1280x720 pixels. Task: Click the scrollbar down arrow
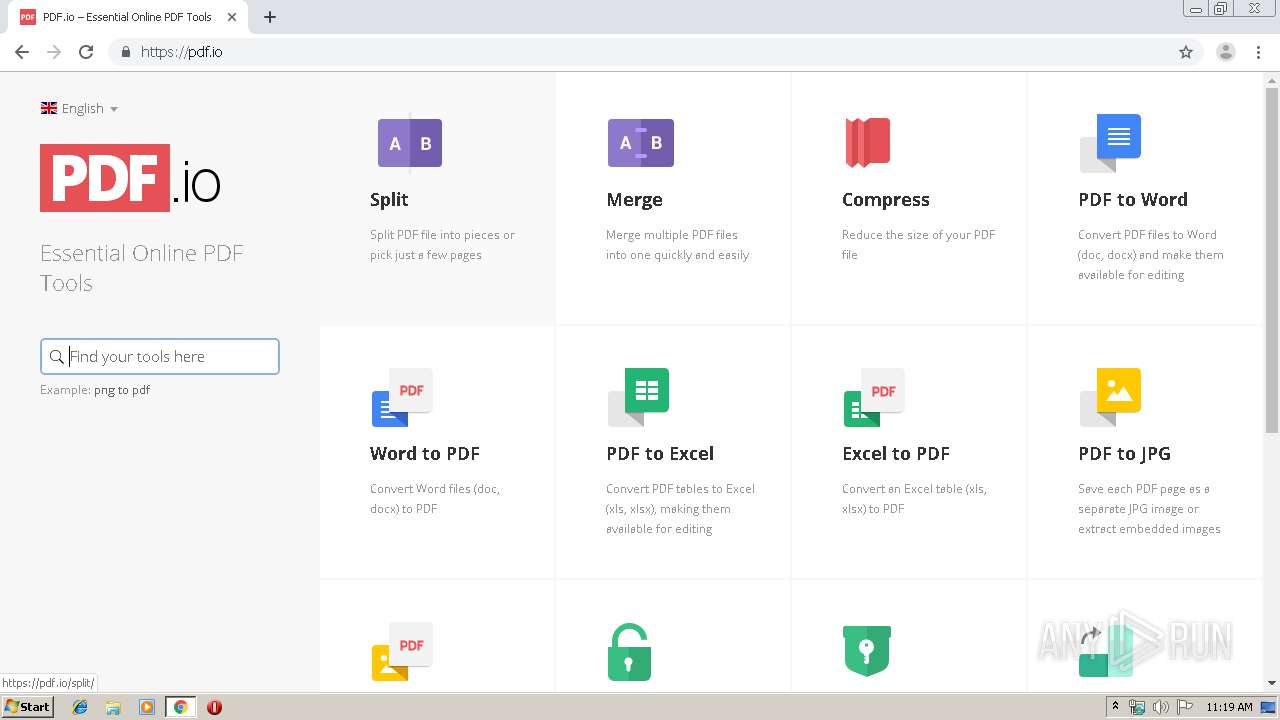pos(1272,683)
